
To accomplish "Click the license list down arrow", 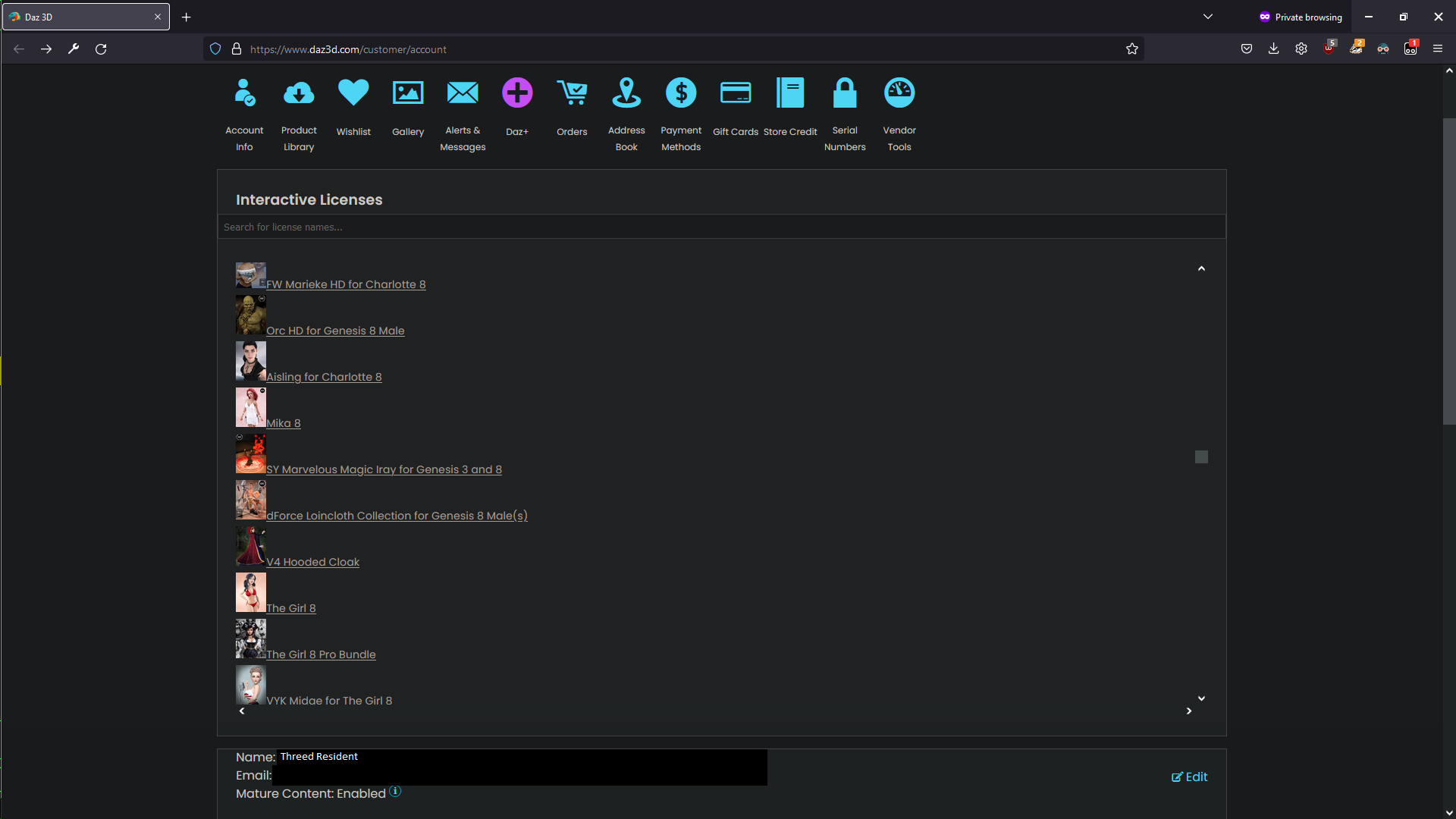I will coord(1201,698).
